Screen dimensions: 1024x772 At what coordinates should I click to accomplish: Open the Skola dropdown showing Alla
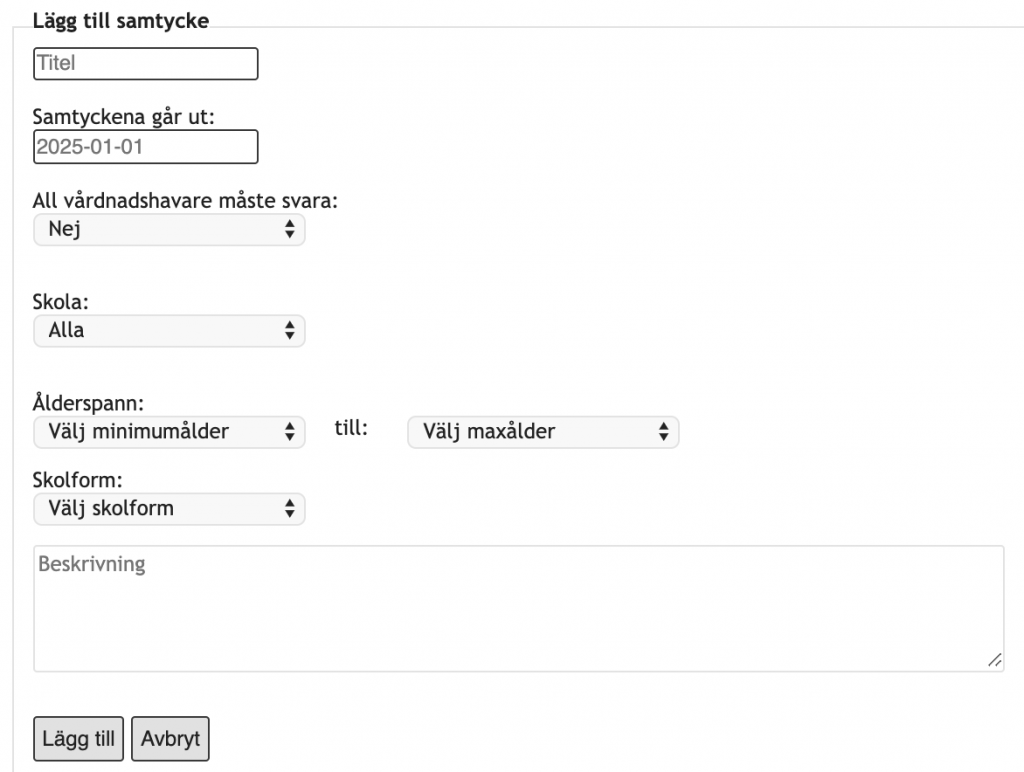169,330
